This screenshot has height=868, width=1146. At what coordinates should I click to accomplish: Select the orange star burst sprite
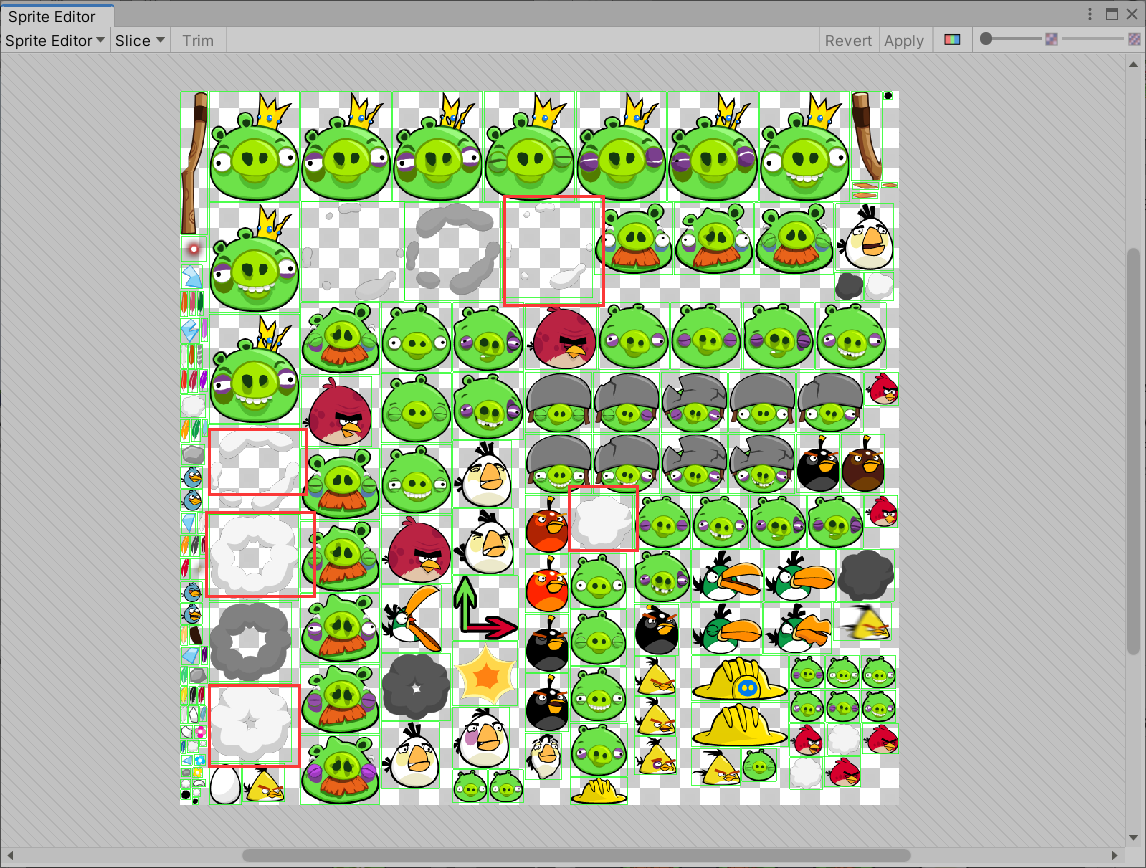(485, 676)
